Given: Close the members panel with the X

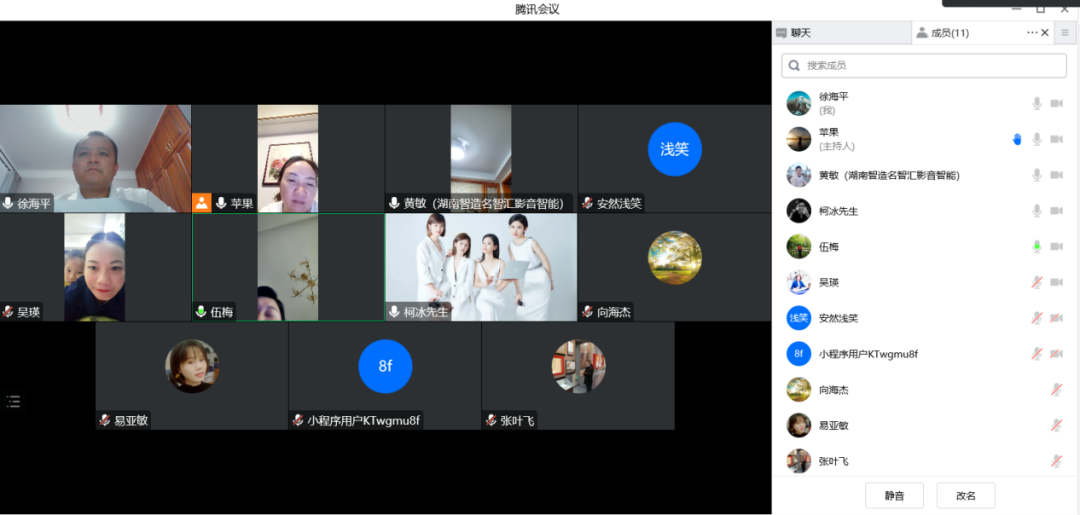Looking at the screenshot, I should 1045,32.
